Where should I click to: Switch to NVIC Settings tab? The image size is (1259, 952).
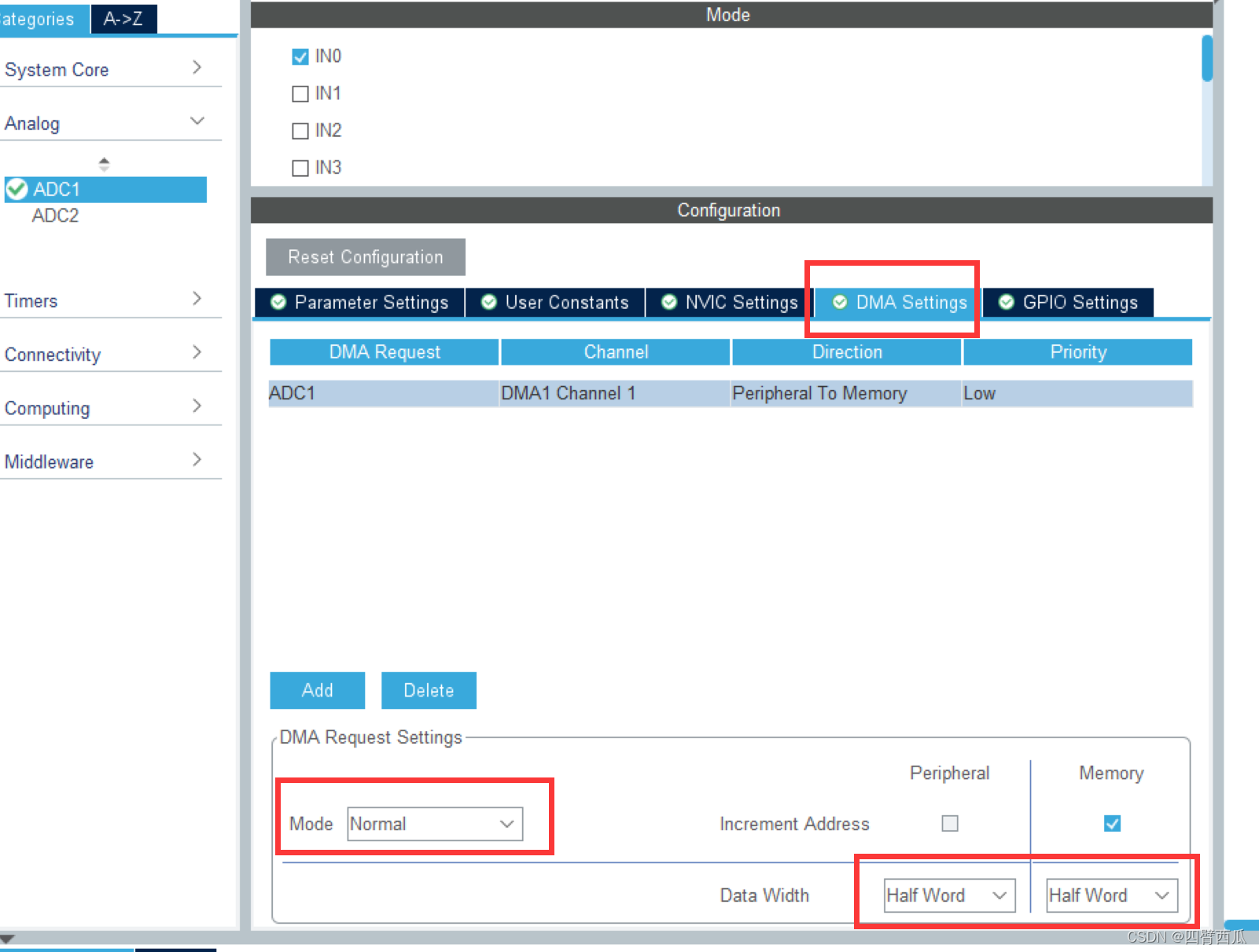730,303
